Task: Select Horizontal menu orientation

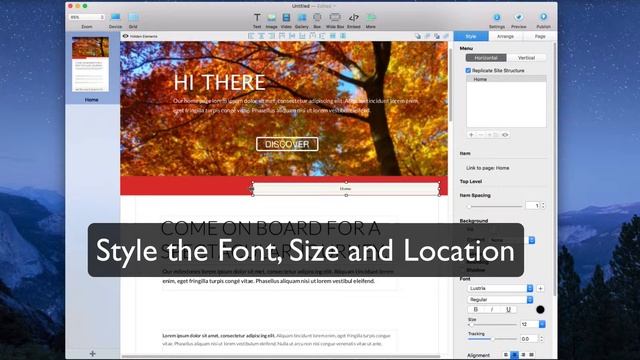Action: coord(486,58)
